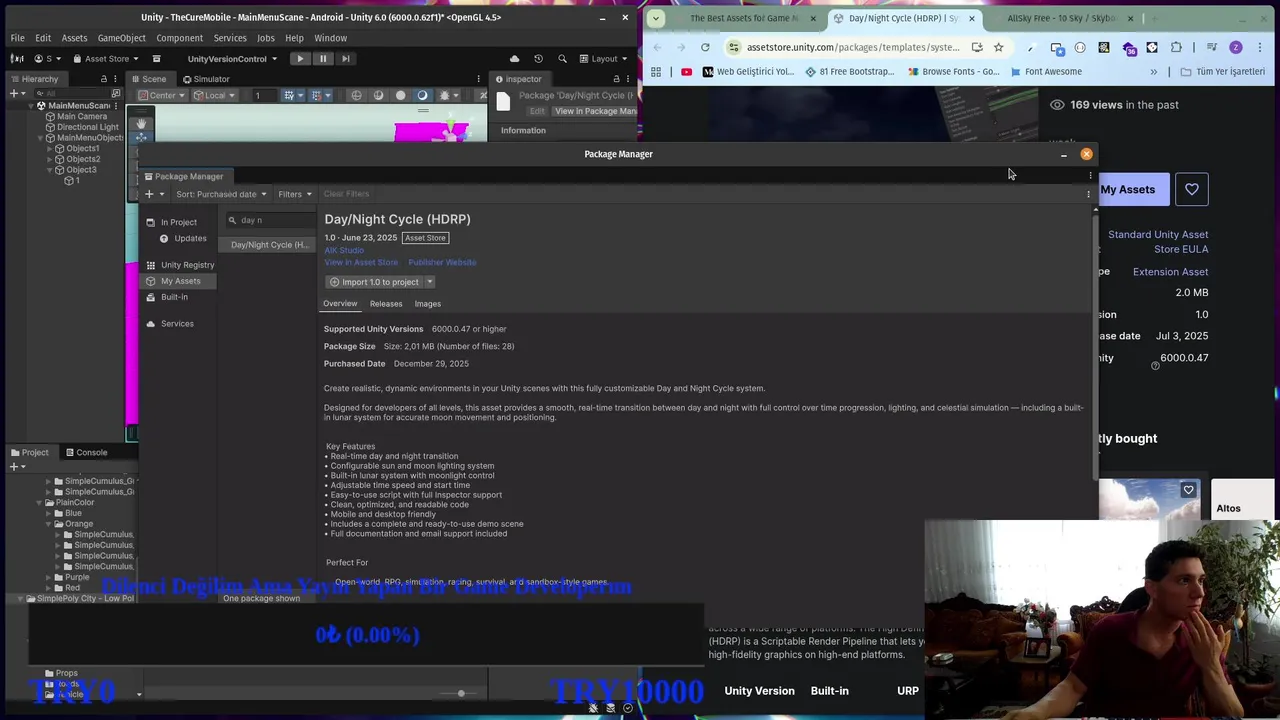This screenshot has width=1280, height=720.
Task: Click View in Package Manager button in Inspector
Action: [595, 111]
